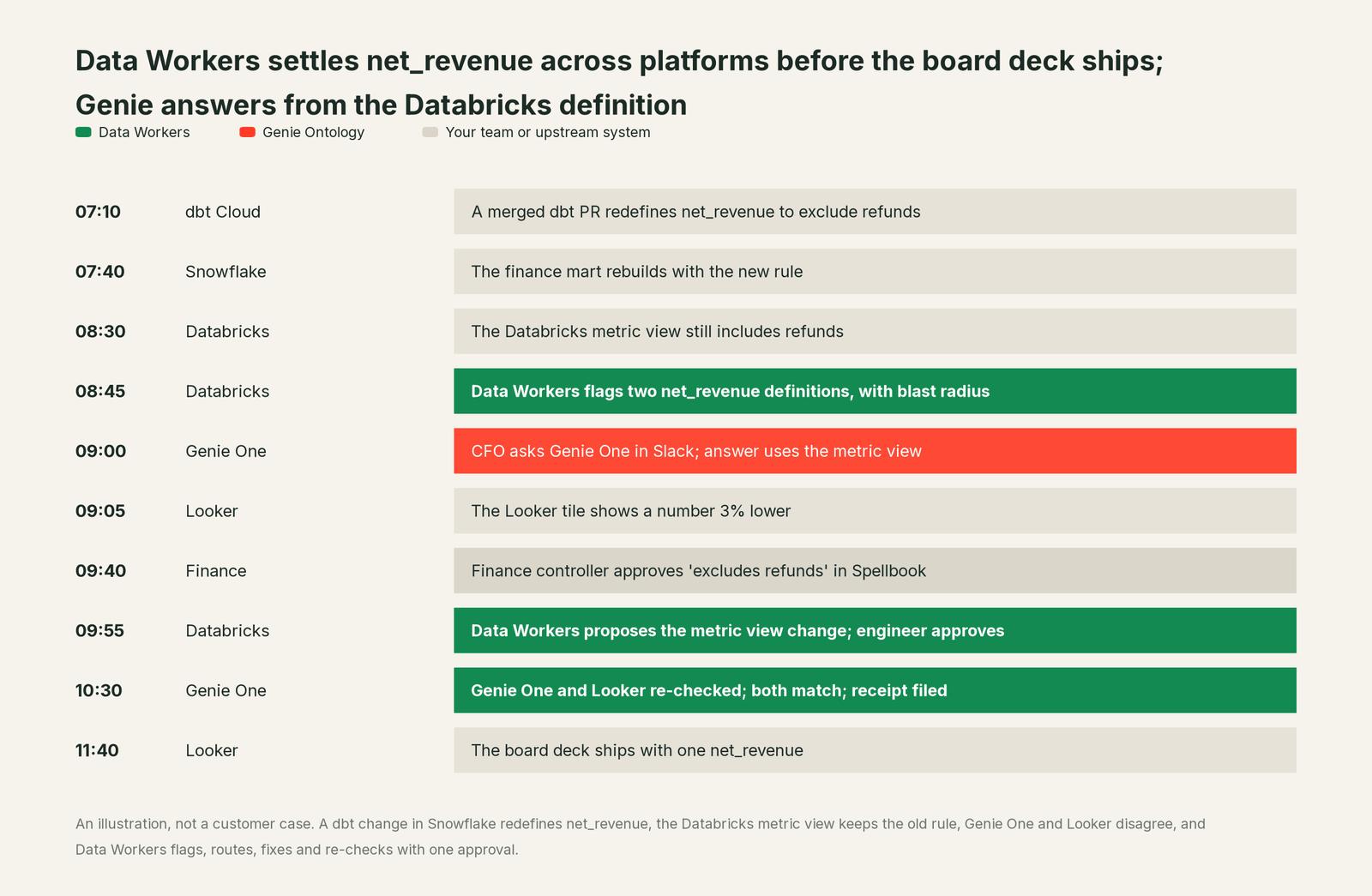
Task: Click 'board deck ships with one net_revenue' bar
Action: 875,750
